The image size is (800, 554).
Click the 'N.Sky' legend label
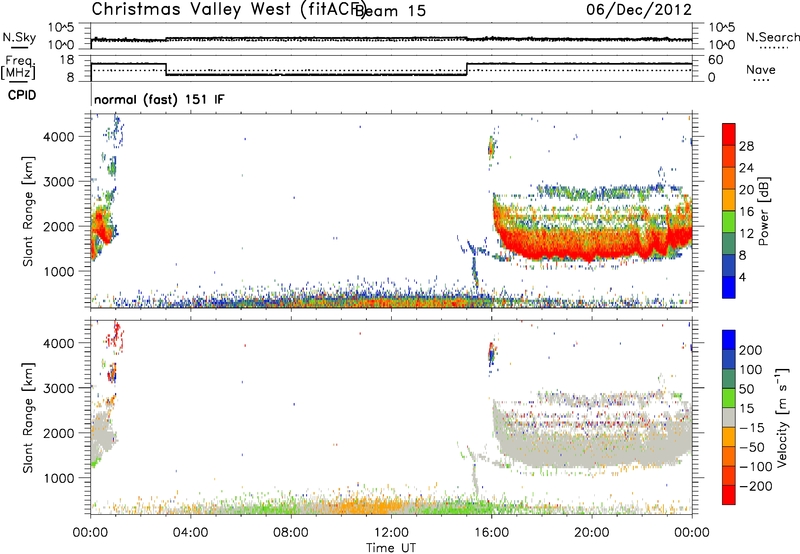[x=19, y=37]
